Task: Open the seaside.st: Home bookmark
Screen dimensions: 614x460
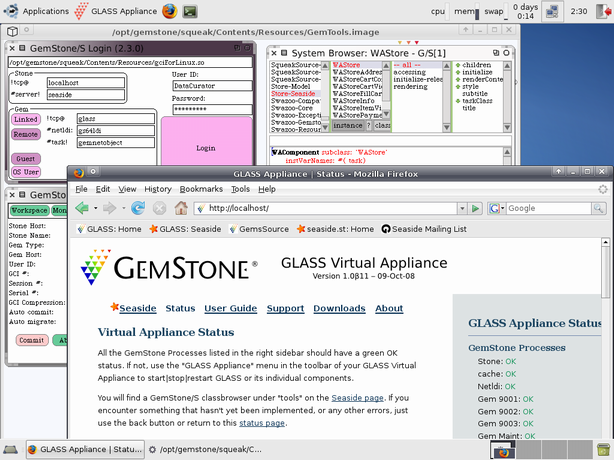Action: coord(335,229)
